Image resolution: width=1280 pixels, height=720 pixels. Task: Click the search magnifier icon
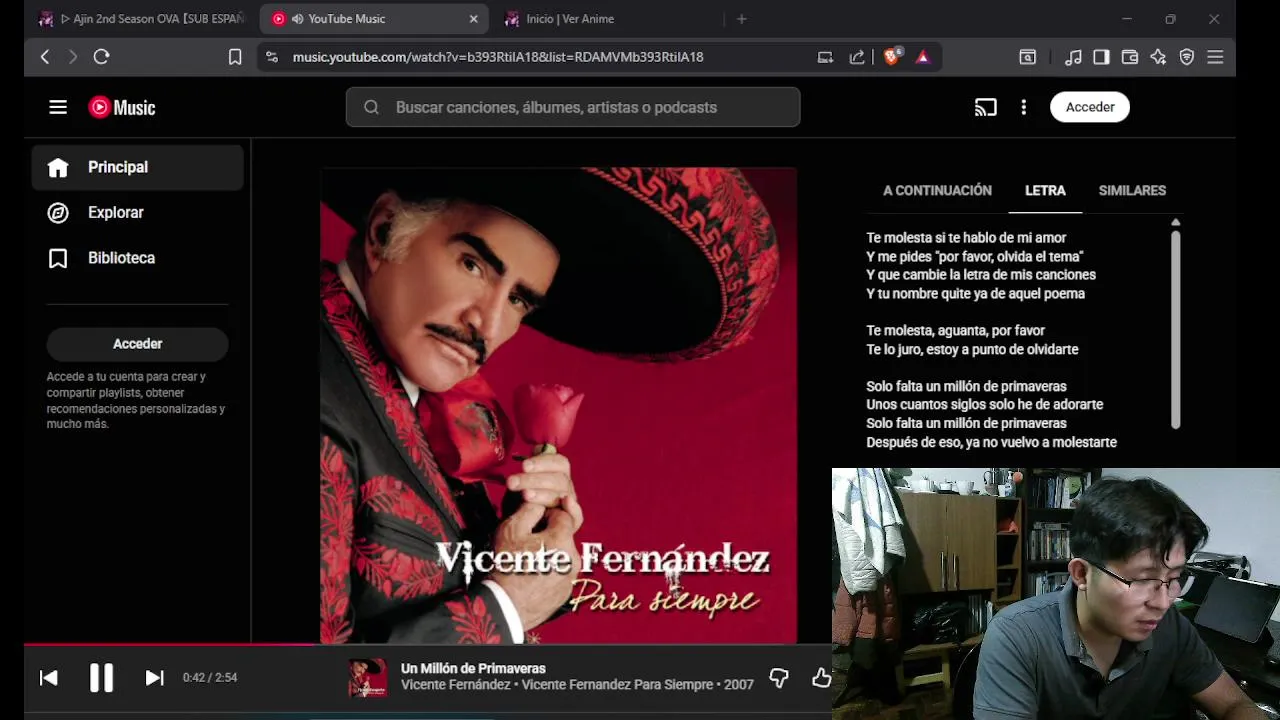[371, 107]
